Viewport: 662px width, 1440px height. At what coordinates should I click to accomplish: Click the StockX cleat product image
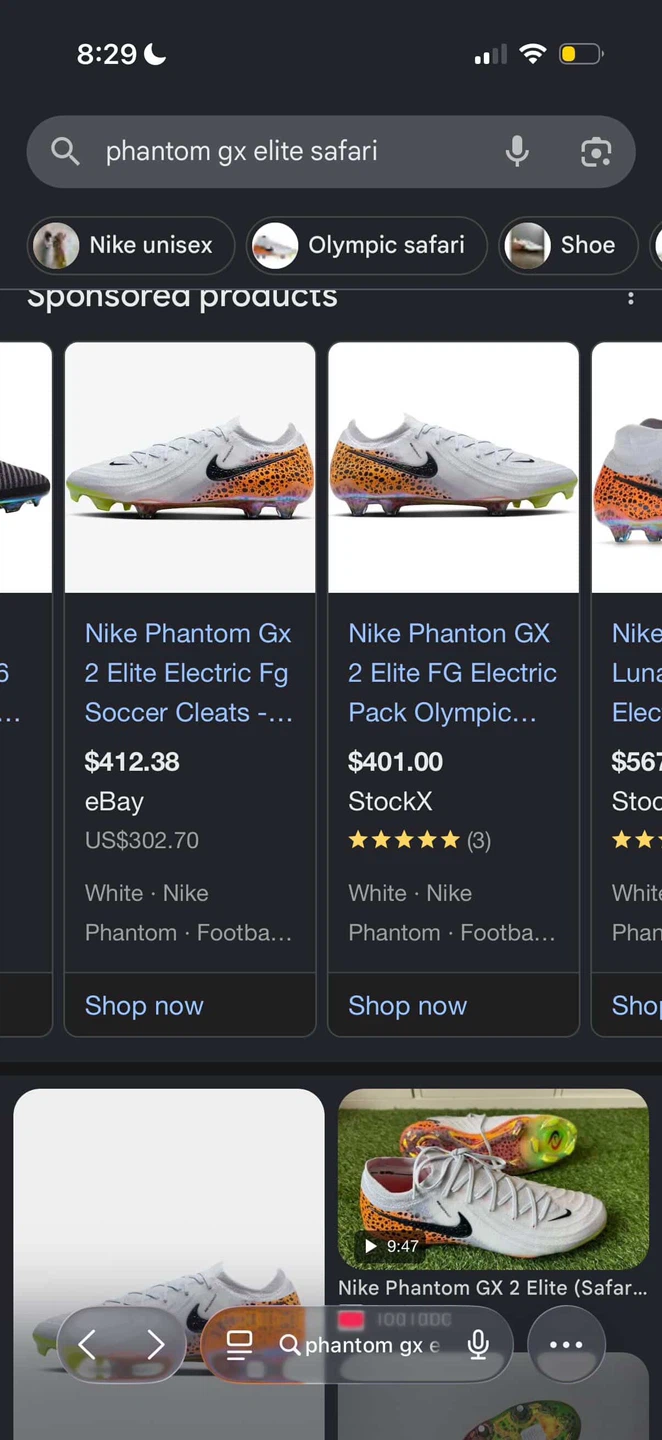click(453, 468)
